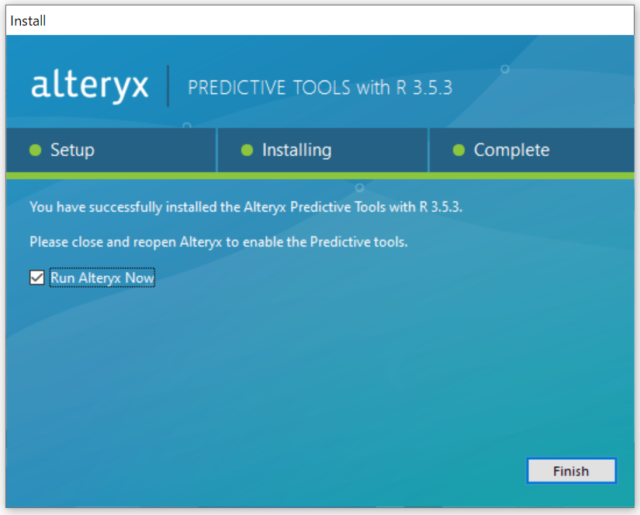
Task: Click the 'PREDICTIVE TOOLS with R 3.5.3' heading
Action: click(x=320, y=88)
